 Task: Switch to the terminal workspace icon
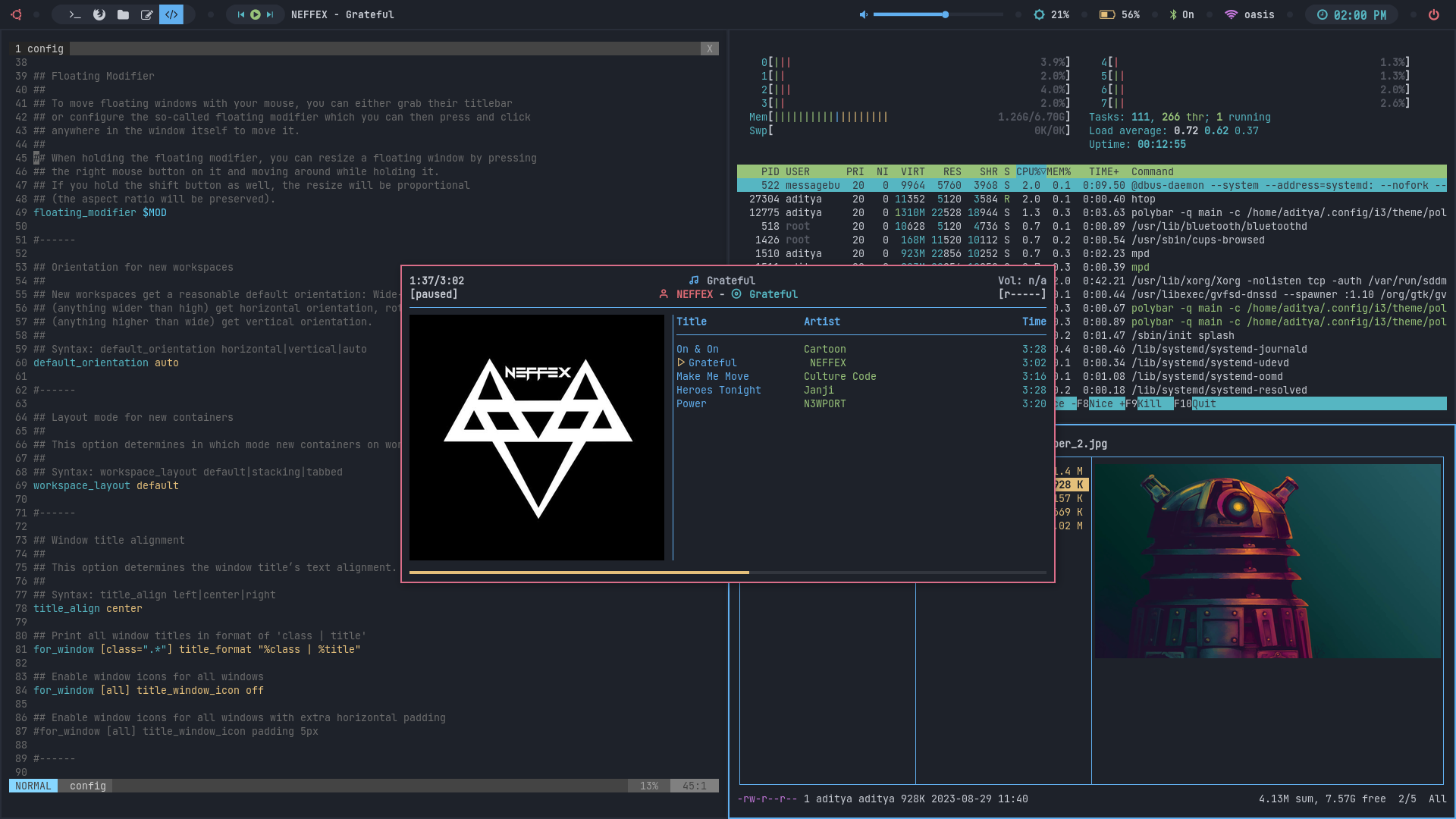tap(74, 14)
